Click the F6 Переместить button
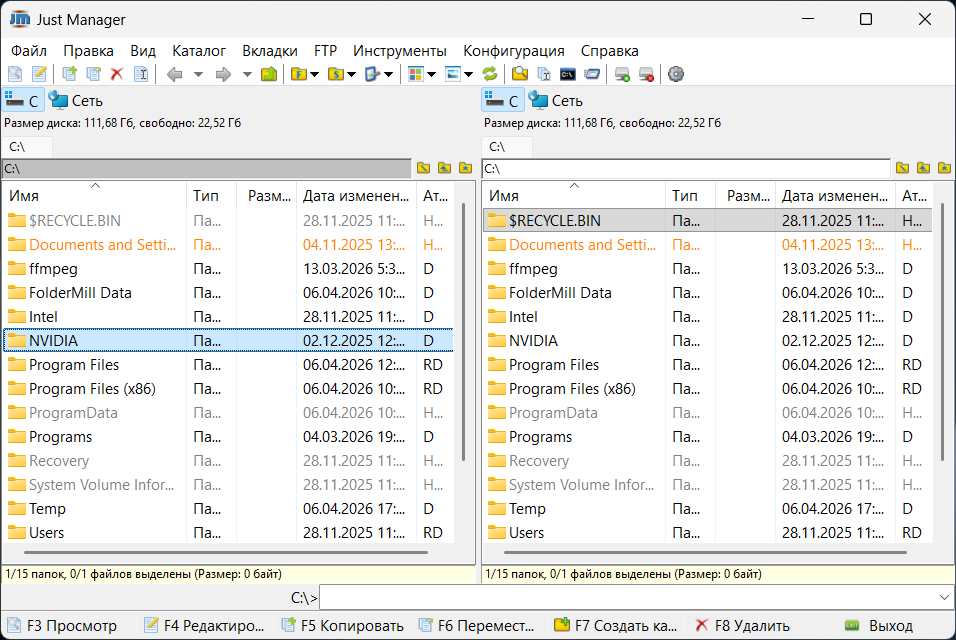Screen dimensions: 956x640 coord(477,625)
